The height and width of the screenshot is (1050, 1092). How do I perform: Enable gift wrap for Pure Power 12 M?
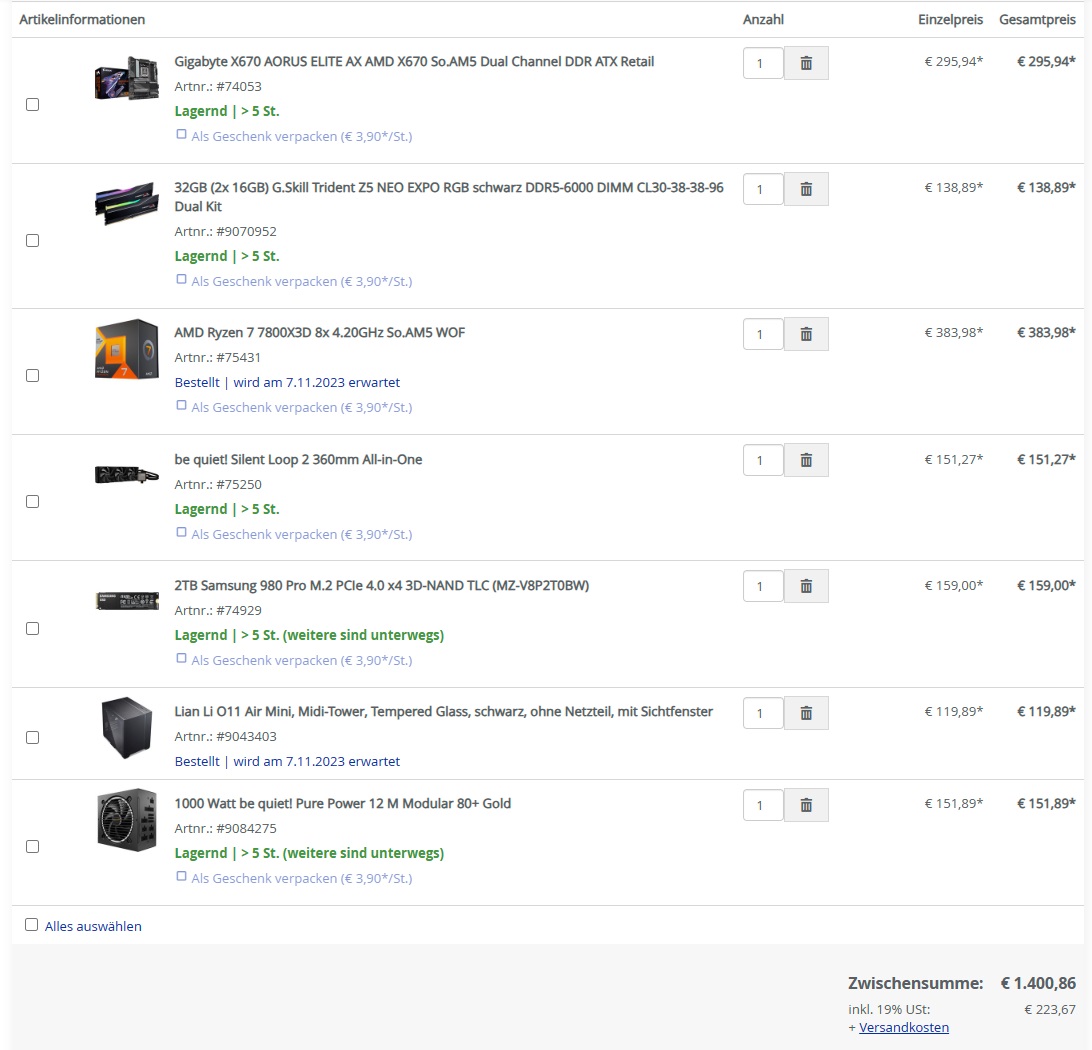(181, 876)
